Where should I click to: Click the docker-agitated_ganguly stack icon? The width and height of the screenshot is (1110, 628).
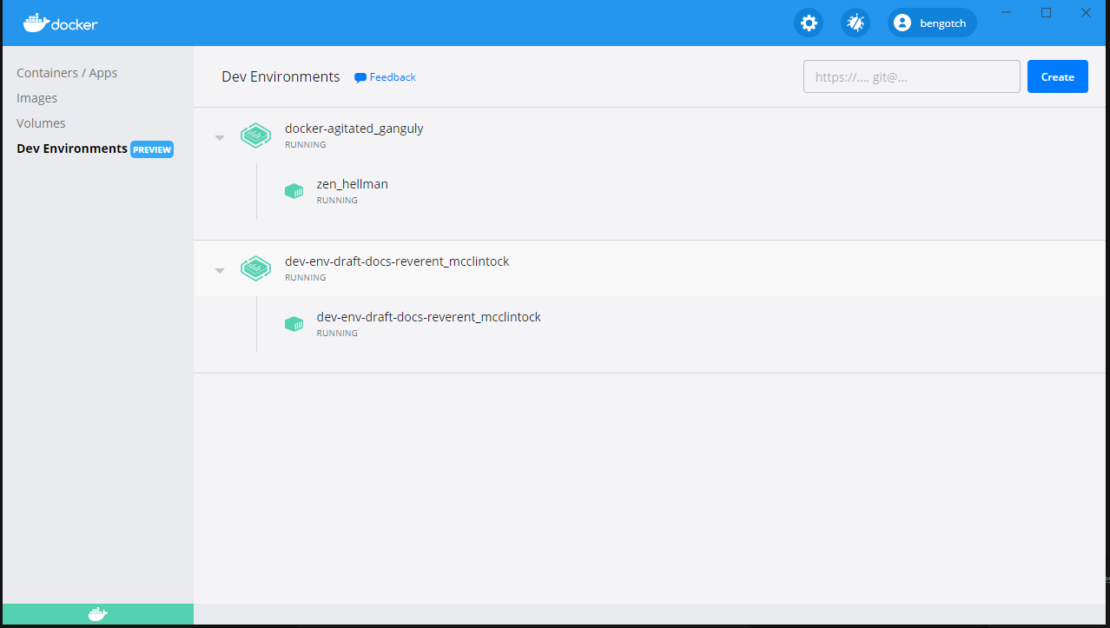pyautogui.click(x=256, y=135)
